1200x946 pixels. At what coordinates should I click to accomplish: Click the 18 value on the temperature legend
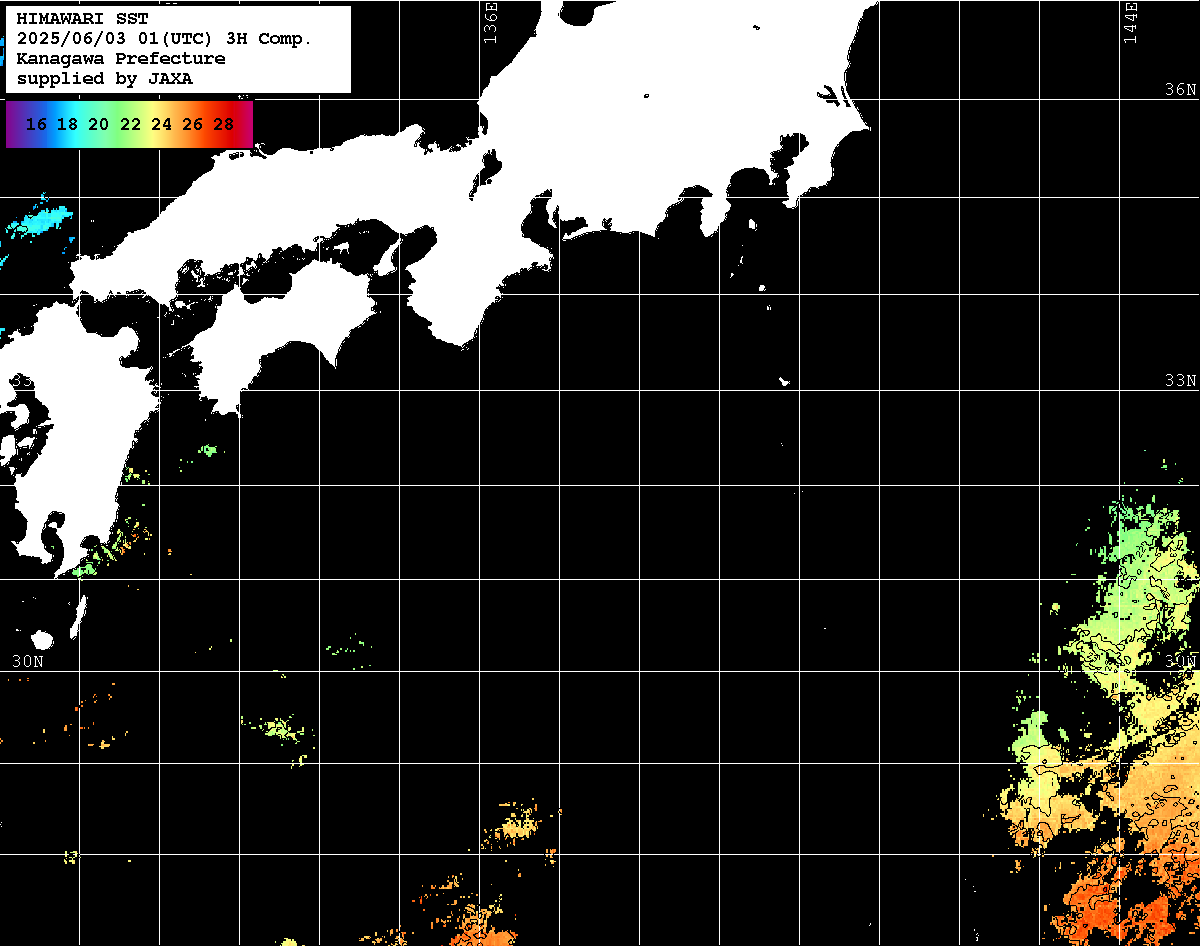[x=67, y=125]
